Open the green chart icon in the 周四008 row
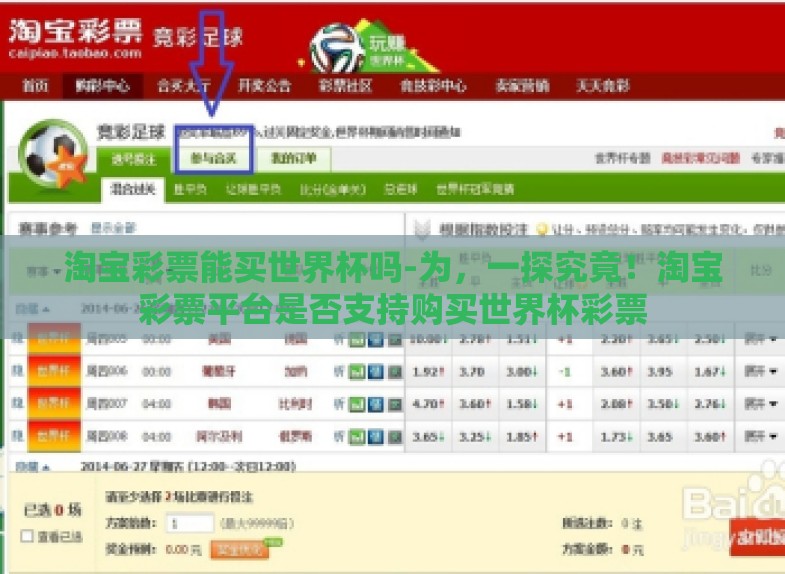The image size is (785, 574). [x=356, y=437]
